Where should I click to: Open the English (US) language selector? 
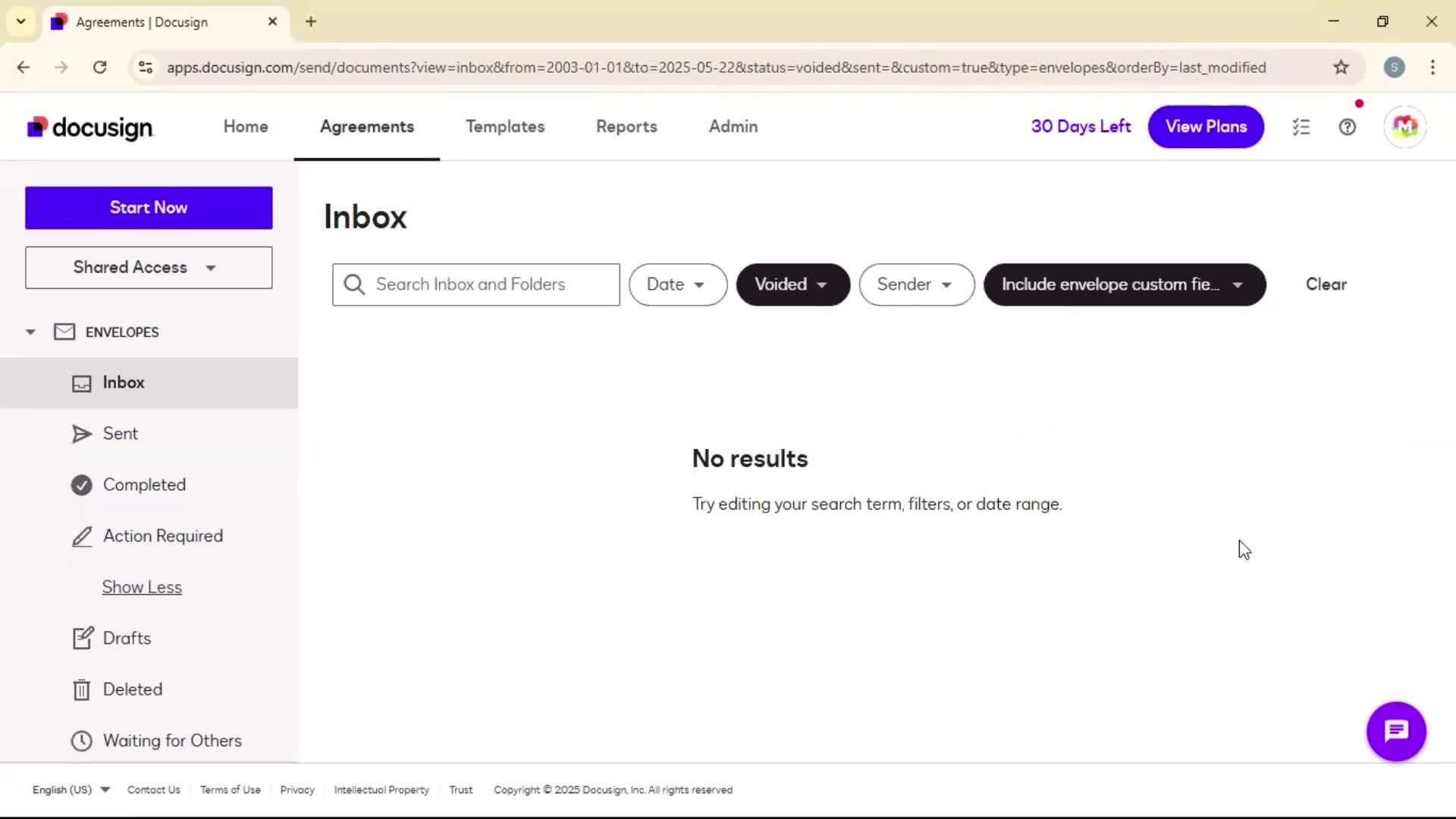[71, 790]
